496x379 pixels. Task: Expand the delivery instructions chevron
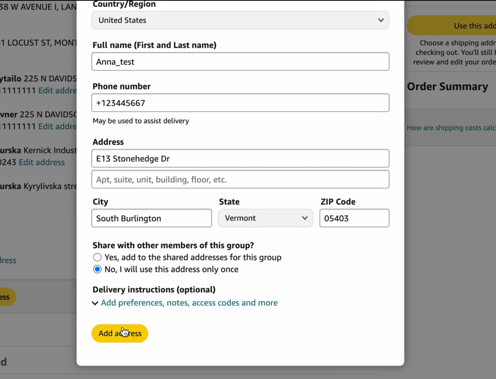tap(95, 303)
